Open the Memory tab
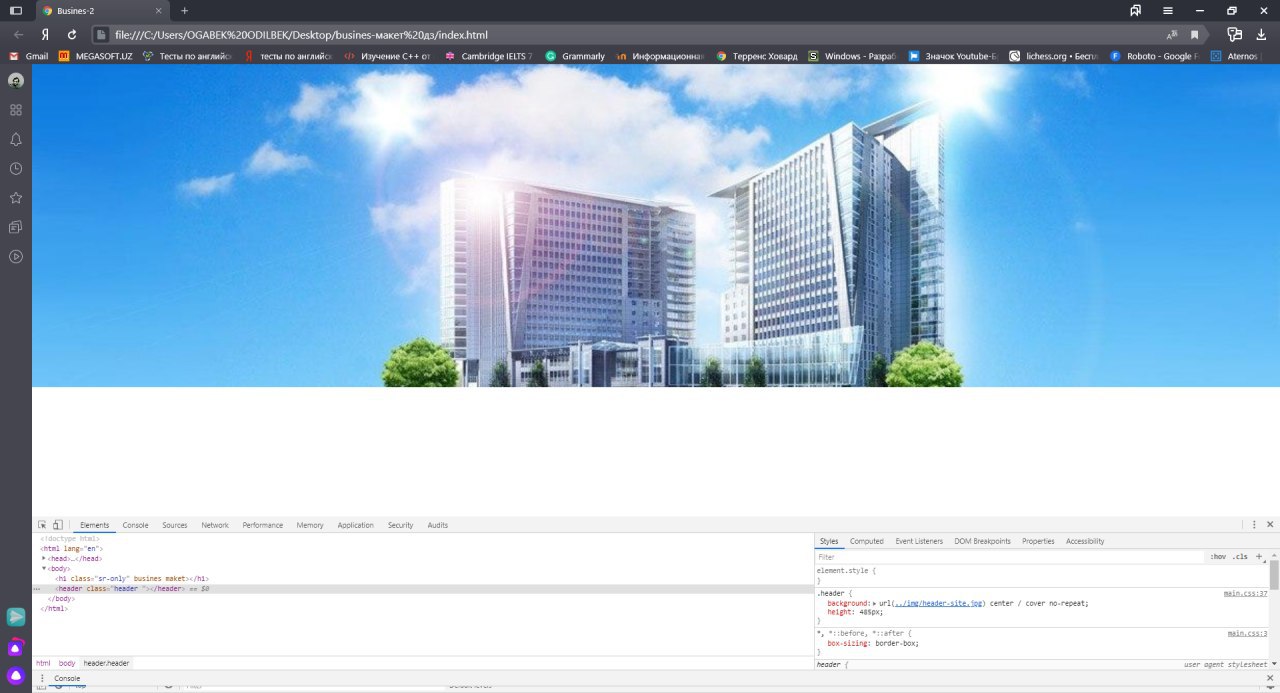This screenshot has width=1280, height=693. pyautogui.click(x=310, y=525)
